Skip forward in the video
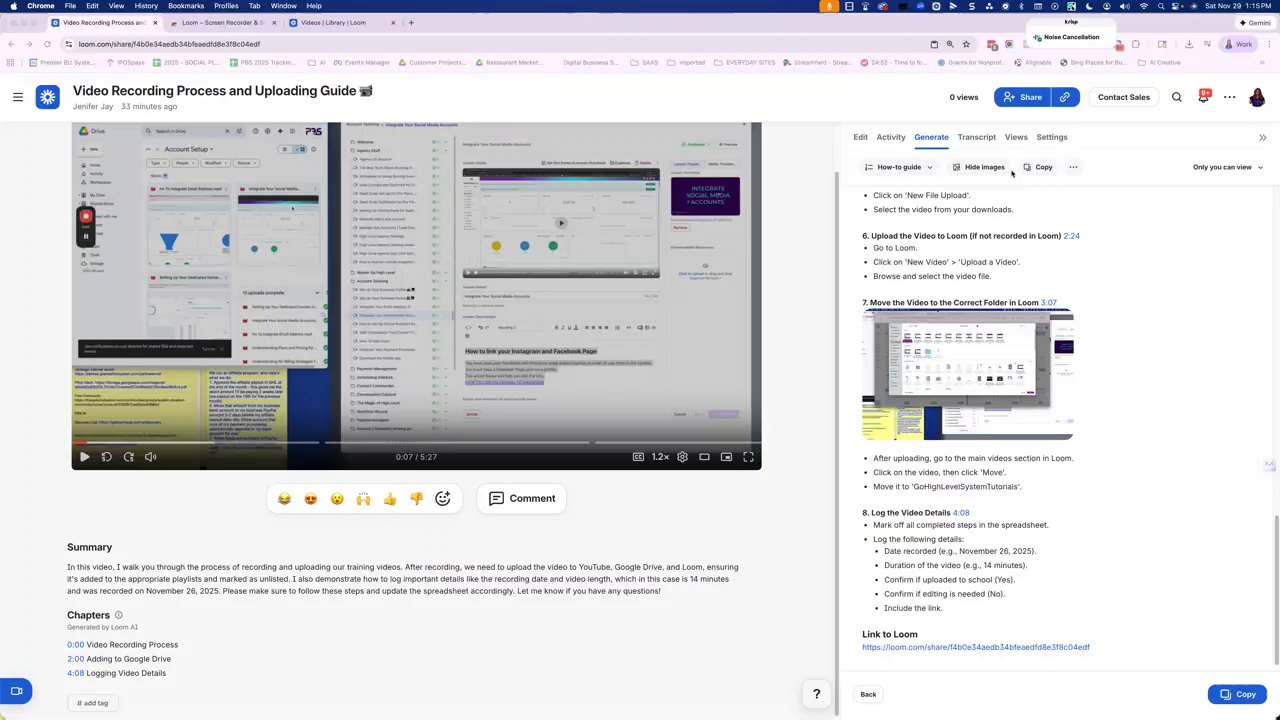This screenshot has width=1280, height=720. [128, 457]
